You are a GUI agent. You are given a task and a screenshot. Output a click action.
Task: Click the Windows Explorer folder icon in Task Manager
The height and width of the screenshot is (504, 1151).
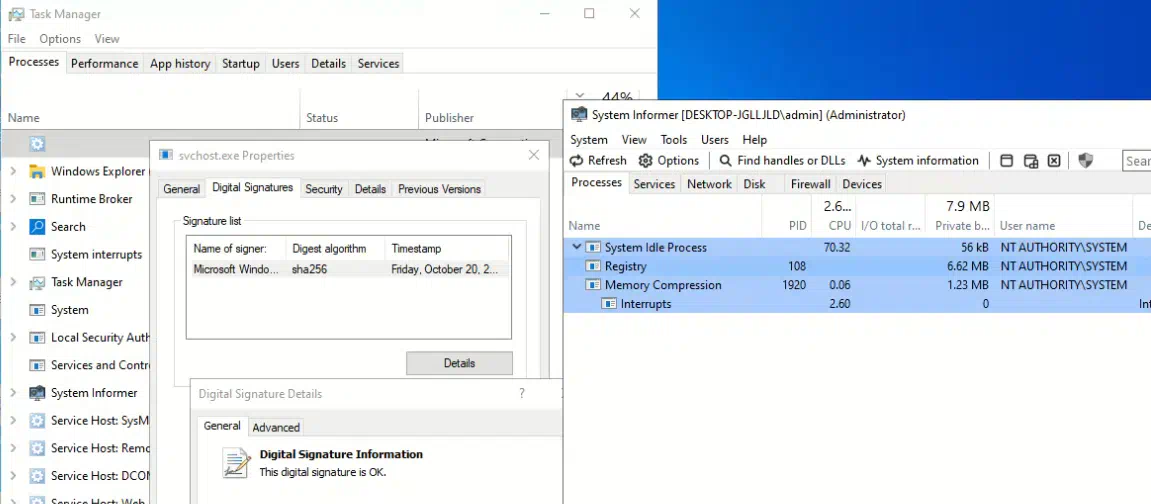tap(37, 172)
